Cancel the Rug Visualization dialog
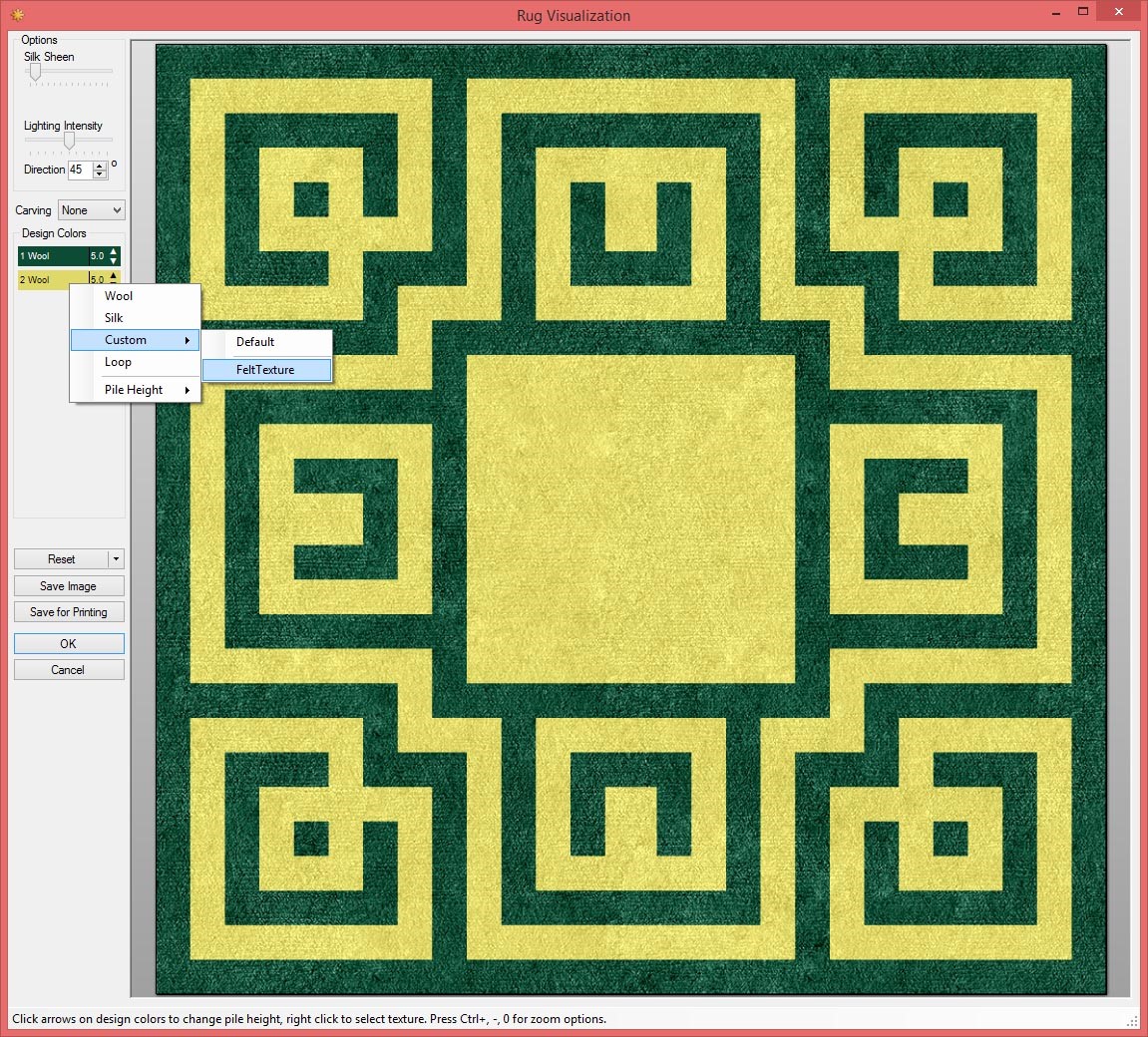 pyautogui.click(x=69, y=670)
